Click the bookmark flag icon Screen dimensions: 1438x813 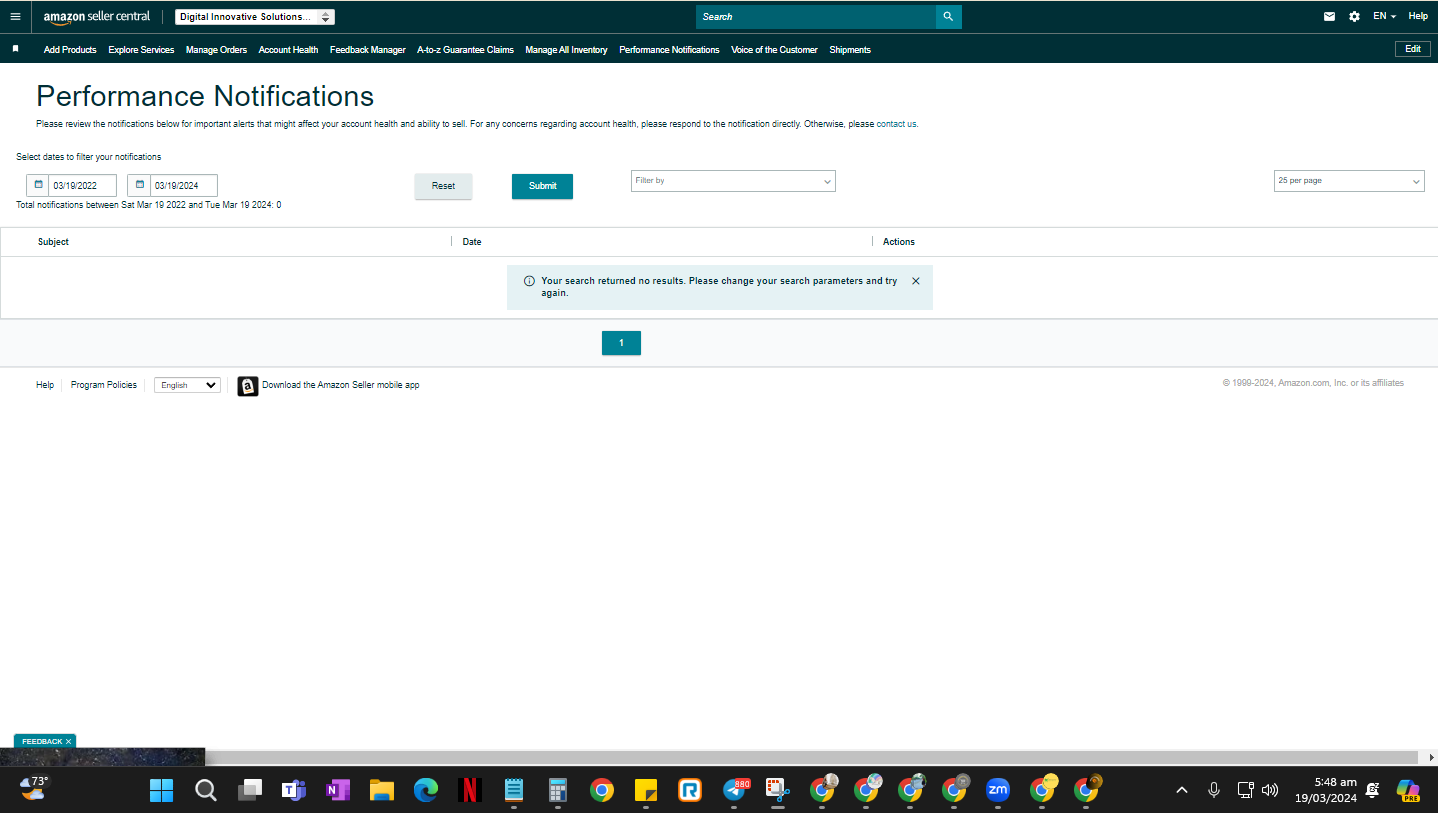(15, 49)
